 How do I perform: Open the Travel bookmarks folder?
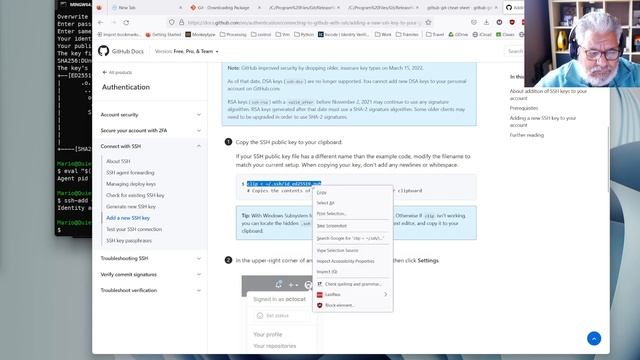[435, 35]
